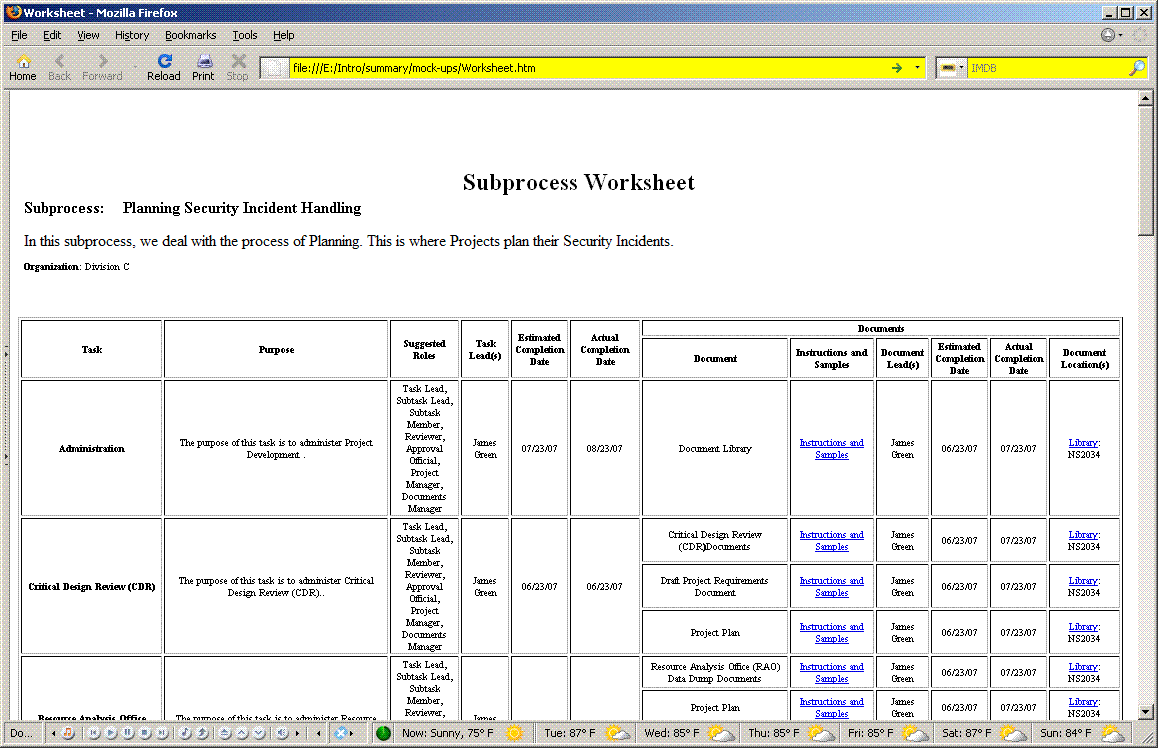Screen dimensions: 1158x748
Task: Click the eject icon in status bar player
Action: (x=225, y=733)
